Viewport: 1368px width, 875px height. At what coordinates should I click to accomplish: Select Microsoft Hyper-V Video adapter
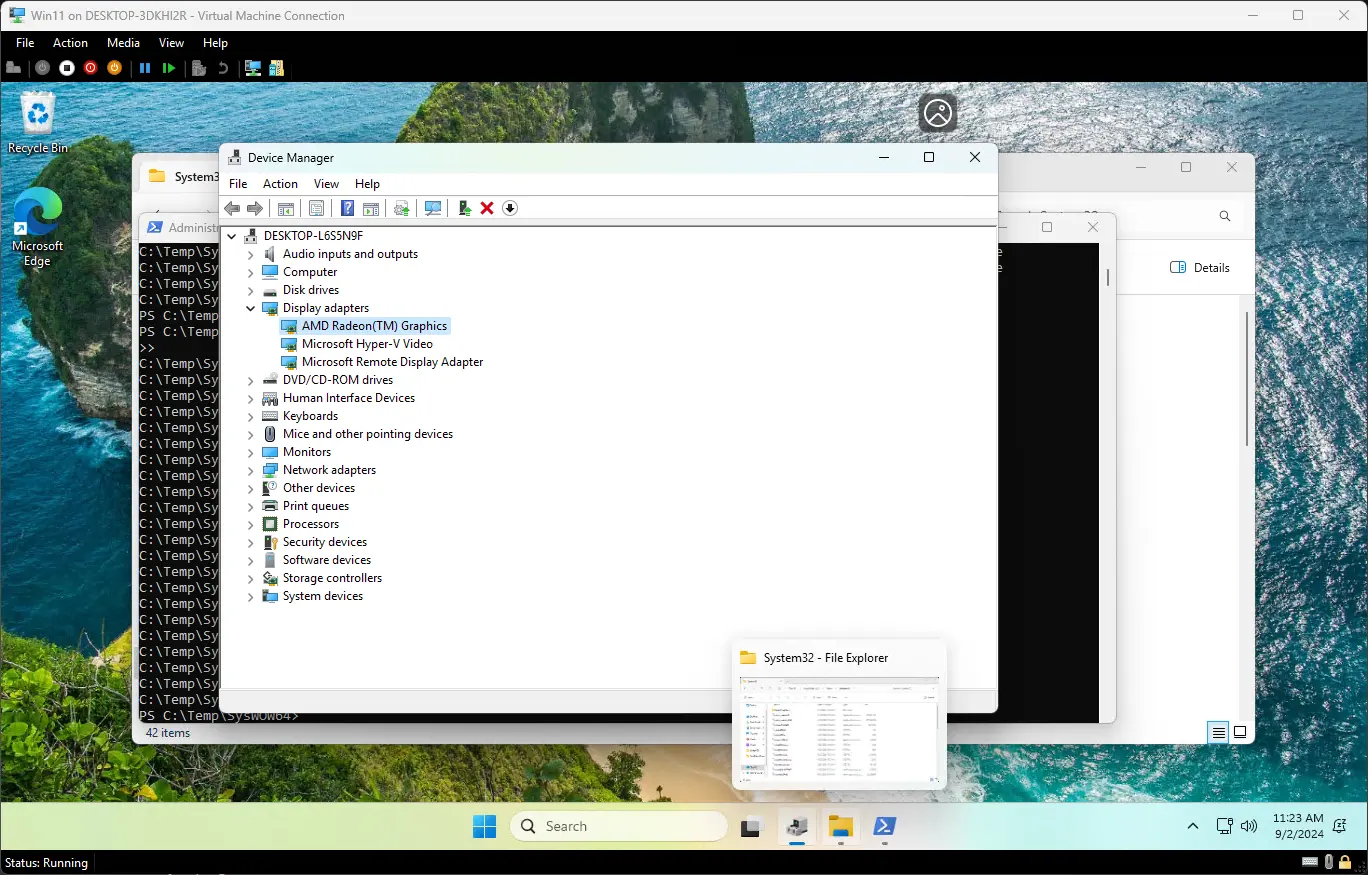pos(367,344)
